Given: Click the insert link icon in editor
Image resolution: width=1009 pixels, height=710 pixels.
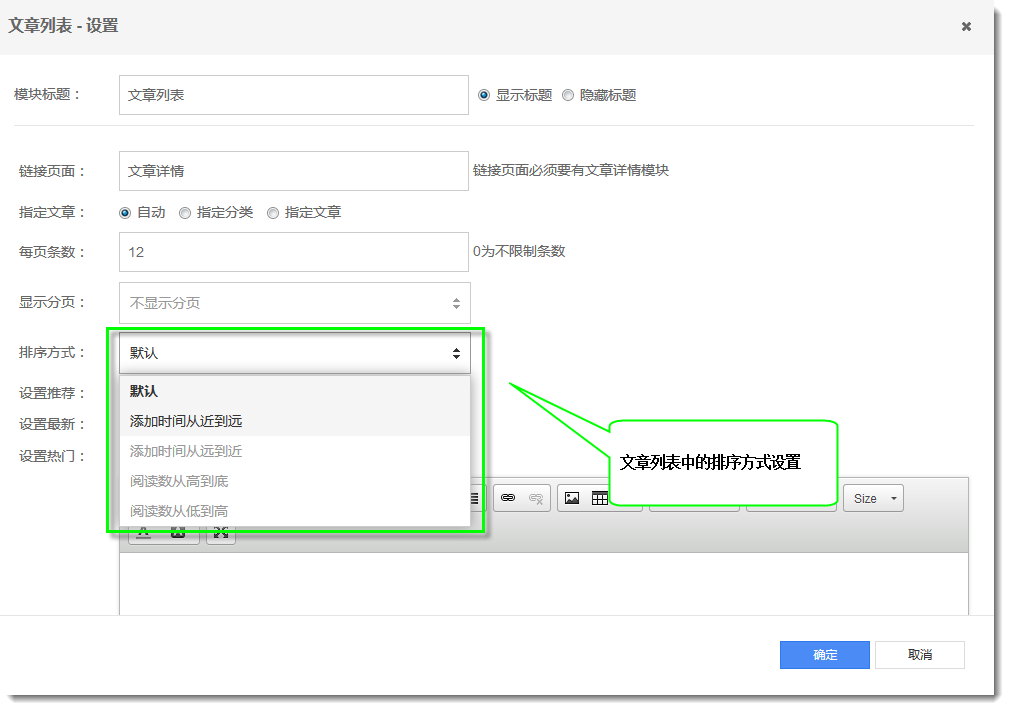Looking at the screenshot, I should pos(508,498).
